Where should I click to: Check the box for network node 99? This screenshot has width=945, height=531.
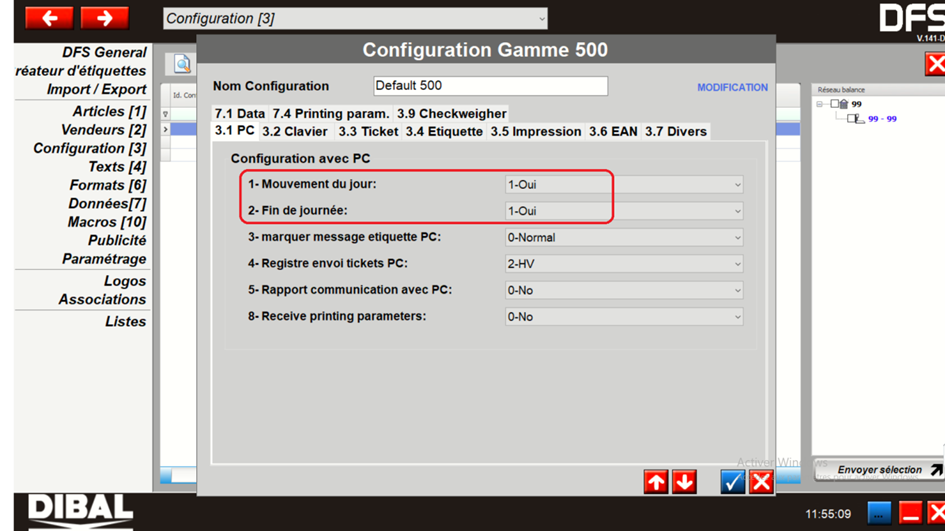click(x=835, y=104)
